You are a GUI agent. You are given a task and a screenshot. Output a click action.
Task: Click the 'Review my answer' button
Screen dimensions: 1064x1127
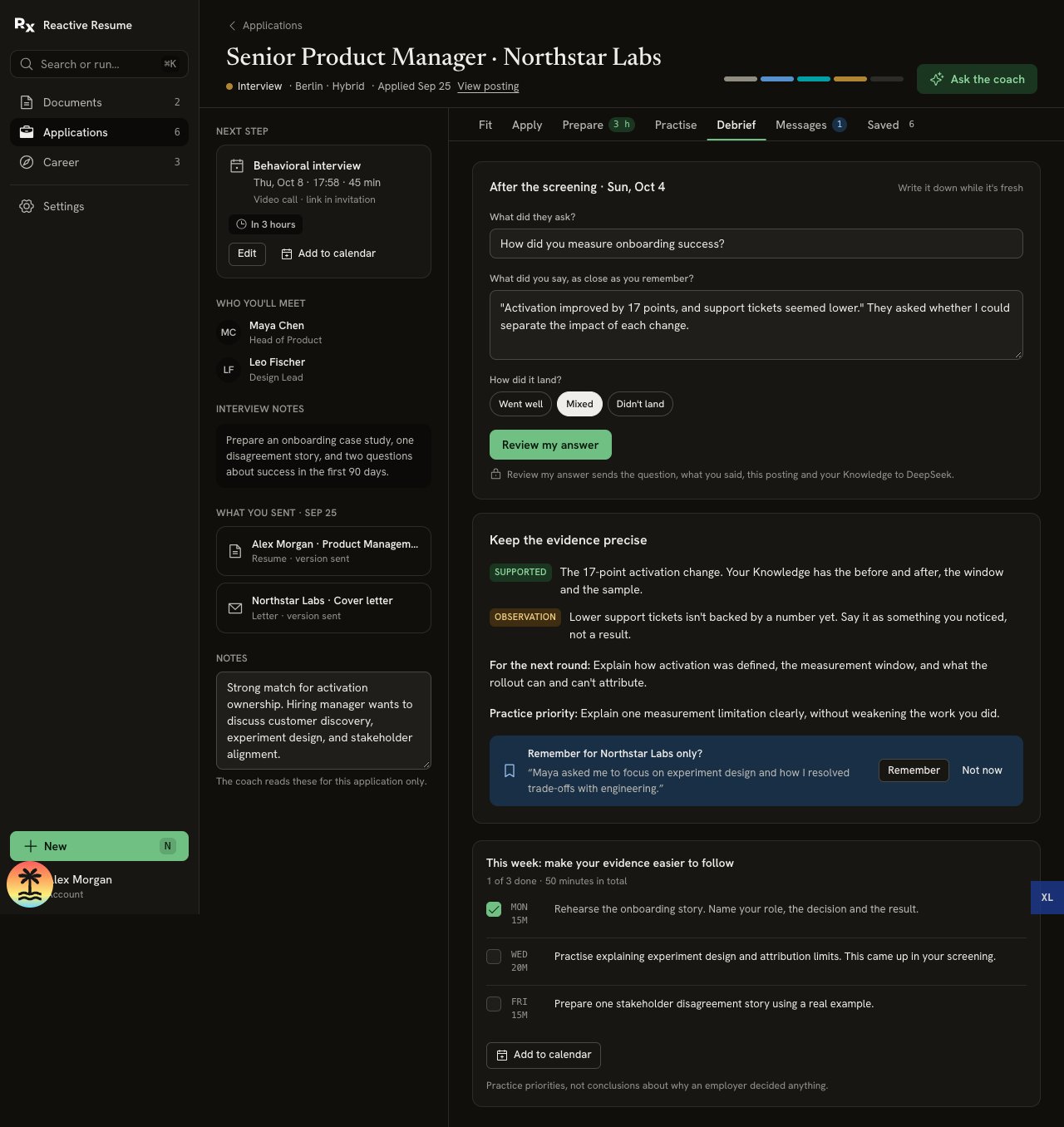click(x=550, y=445)
